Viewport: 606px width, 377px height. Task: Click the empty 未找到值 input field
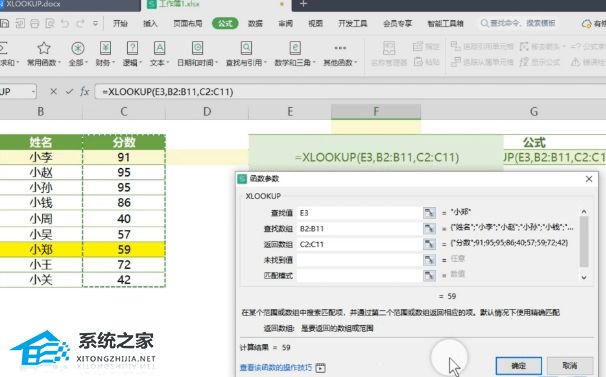coord(359,260)
